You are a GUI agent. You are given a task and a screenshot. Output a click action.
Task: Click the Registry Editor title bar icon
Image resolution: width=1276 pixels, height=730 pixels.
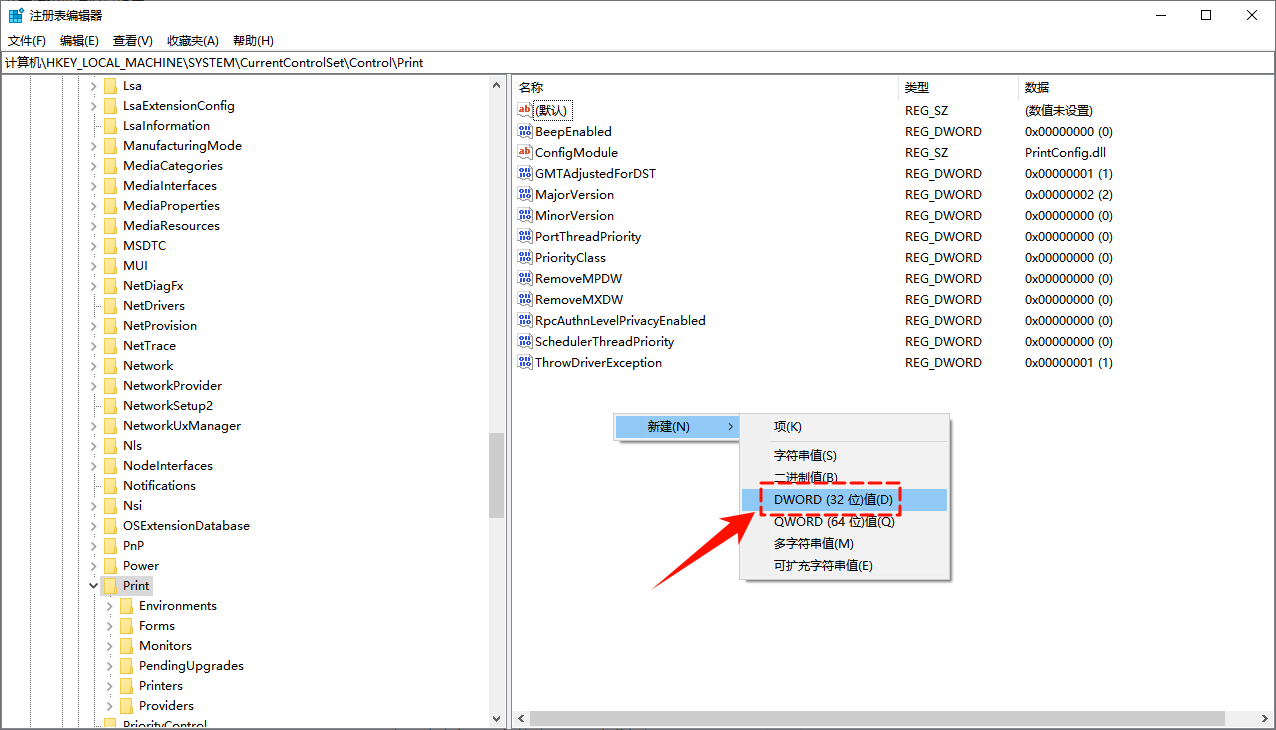point(14,14)
